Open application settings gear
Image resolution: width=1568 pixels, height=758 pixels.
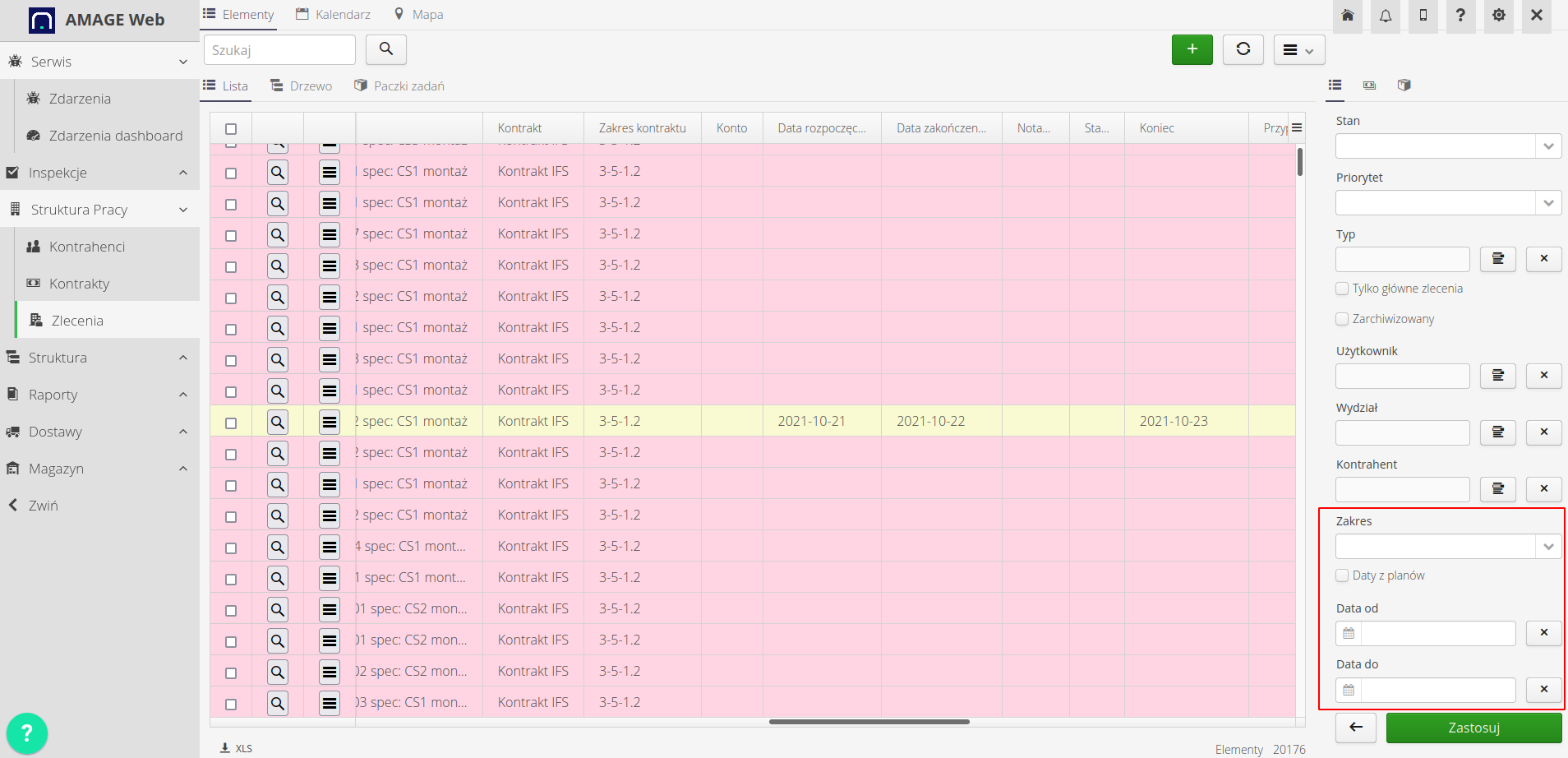(x=1498, y=16)
